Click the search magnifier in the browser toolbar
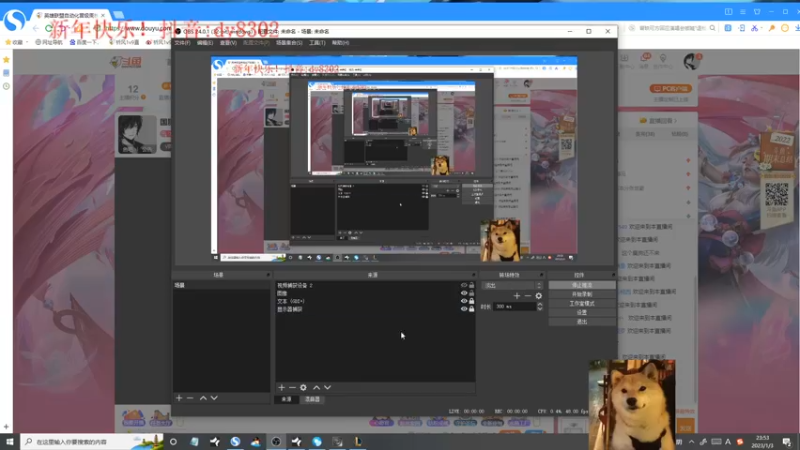Viewport: 800px width, 450px height. coord(712,28)
